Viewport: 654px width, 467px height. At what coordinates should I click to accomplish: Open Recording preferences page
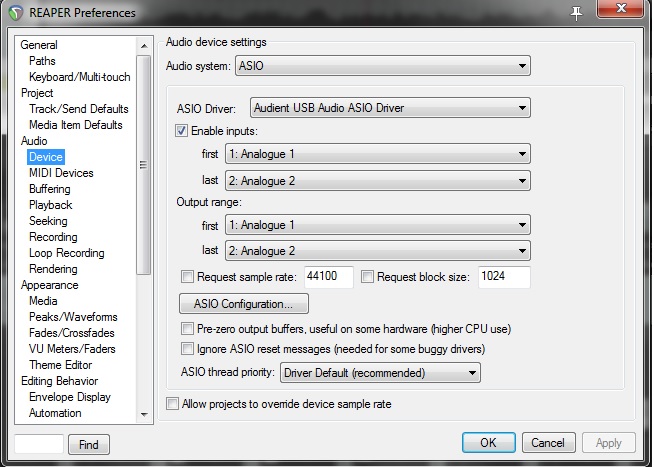point(53,237)
